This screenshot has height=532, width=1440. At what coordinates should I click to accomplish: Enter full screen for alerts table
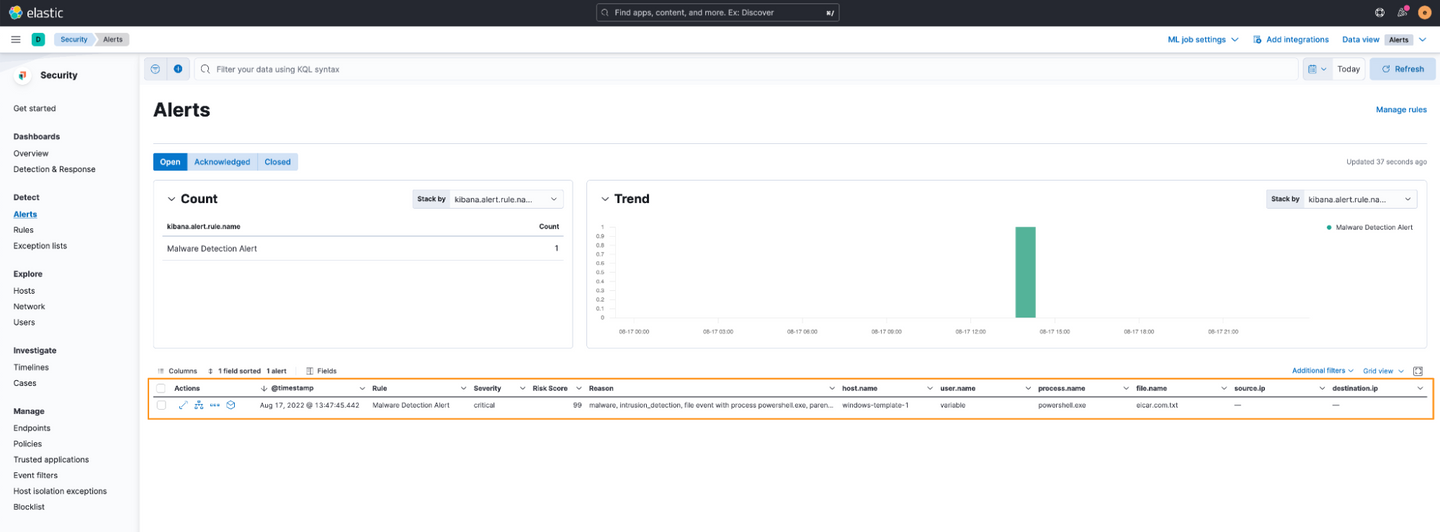1418,371
